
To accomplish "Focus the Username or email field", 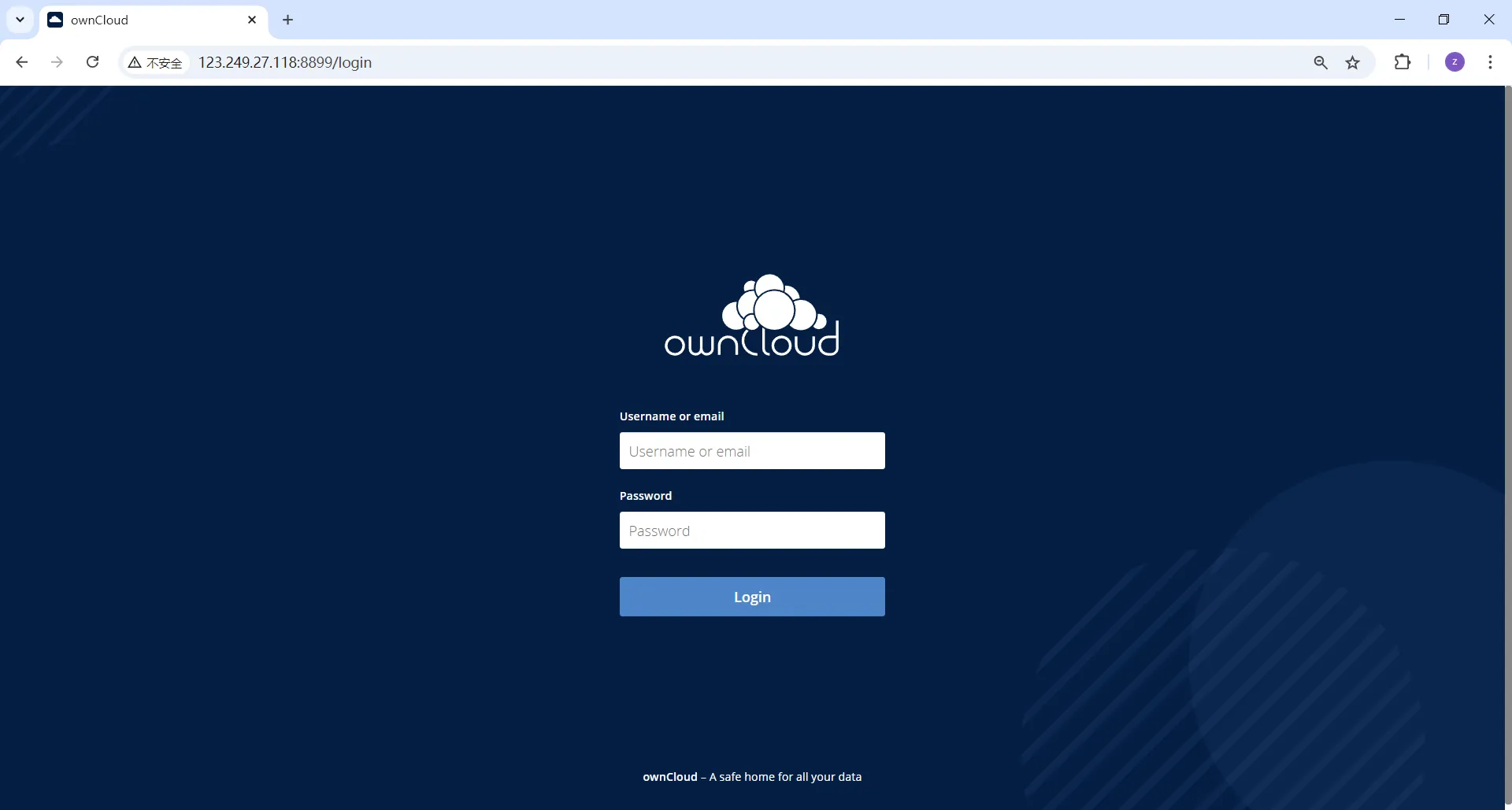I will pyautogui.click(x=752, y=451).
